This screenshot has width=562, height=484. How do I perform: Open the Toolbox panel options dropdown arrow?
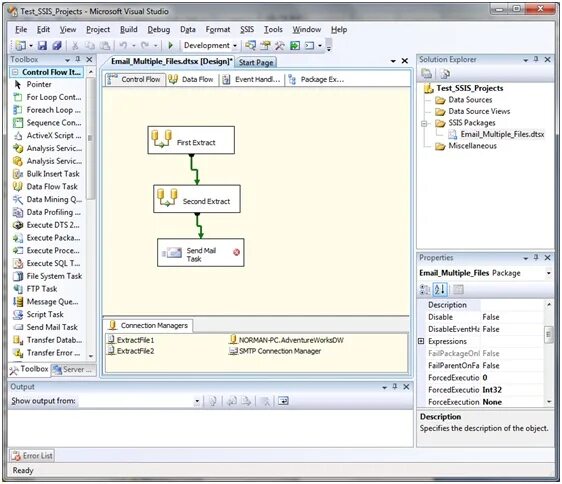pos(67,60)
